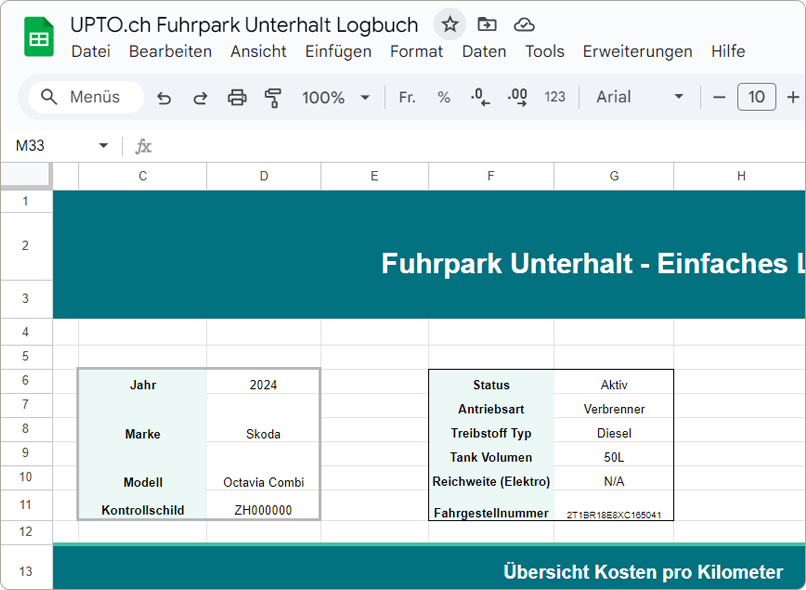Click the cell containing Skoda

pos(264,430)
